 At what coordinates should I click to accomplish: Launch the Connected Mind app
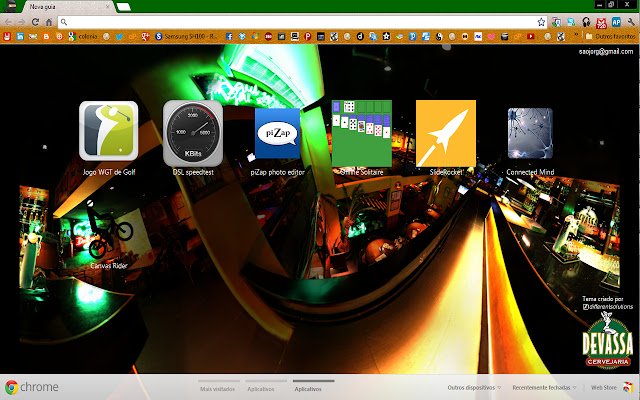tap(530, 133)
